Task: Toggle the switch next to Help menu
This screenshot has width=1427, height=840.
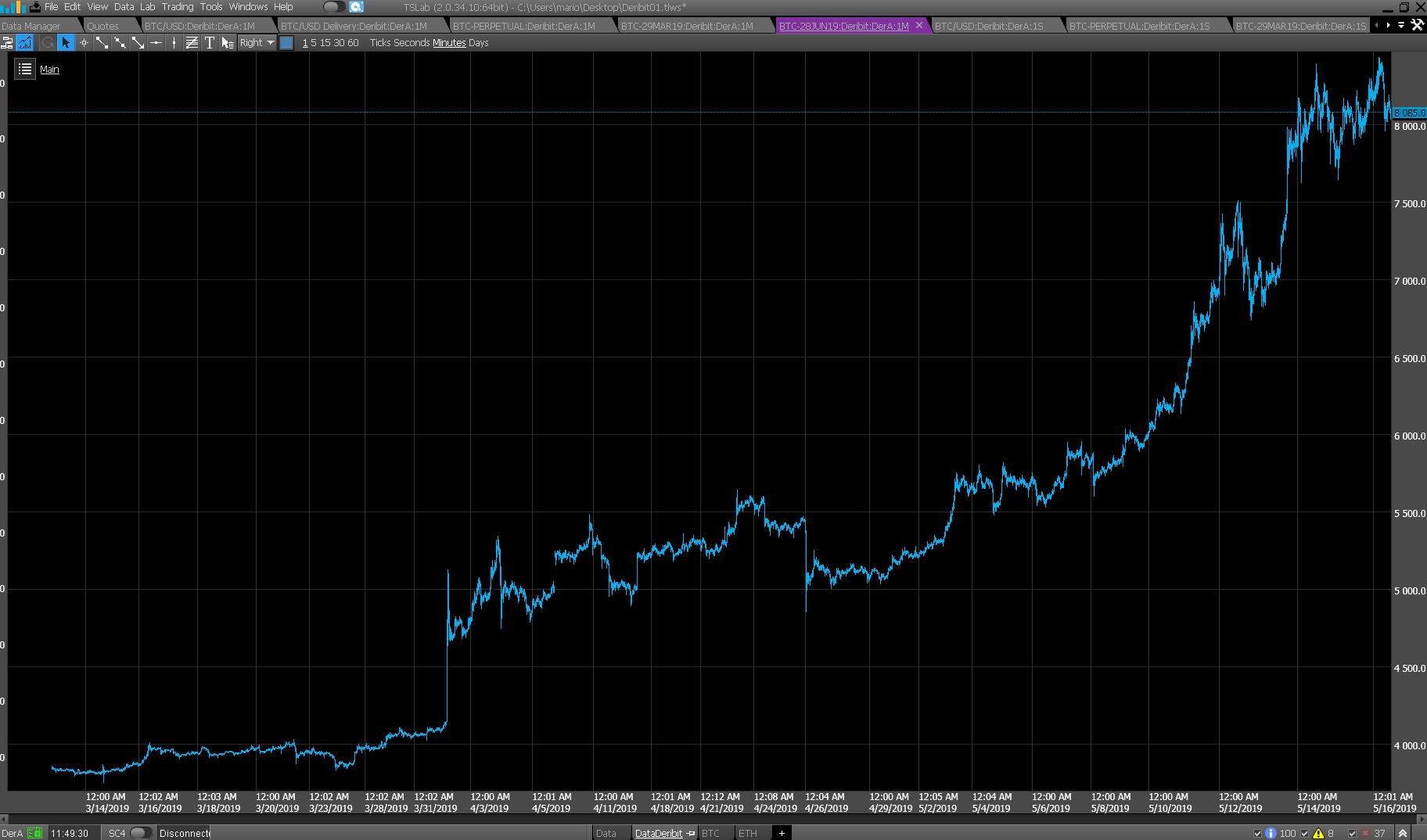Action: 334,7
